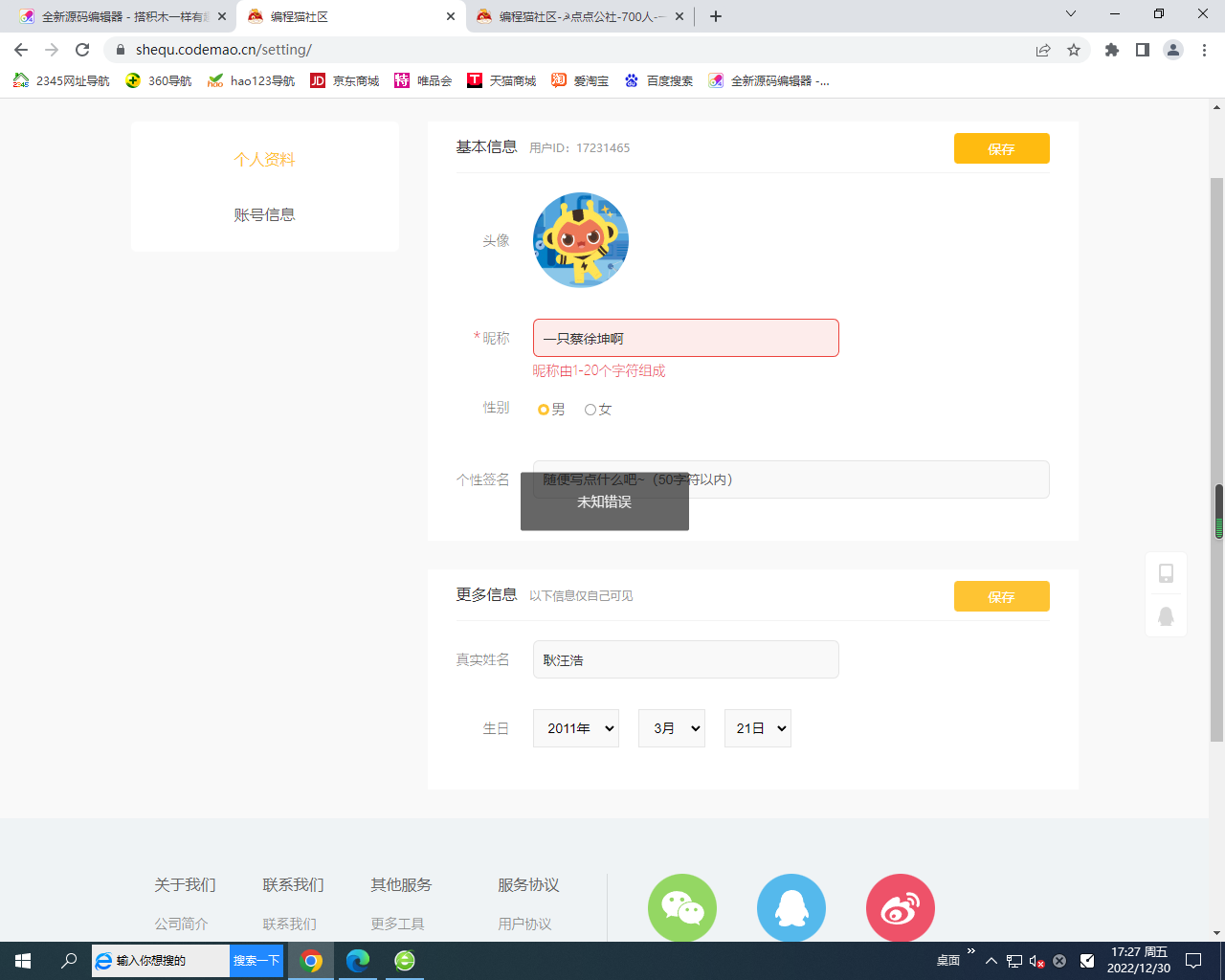
Task: Open Windows Start menu
Action: coord(23,961)
